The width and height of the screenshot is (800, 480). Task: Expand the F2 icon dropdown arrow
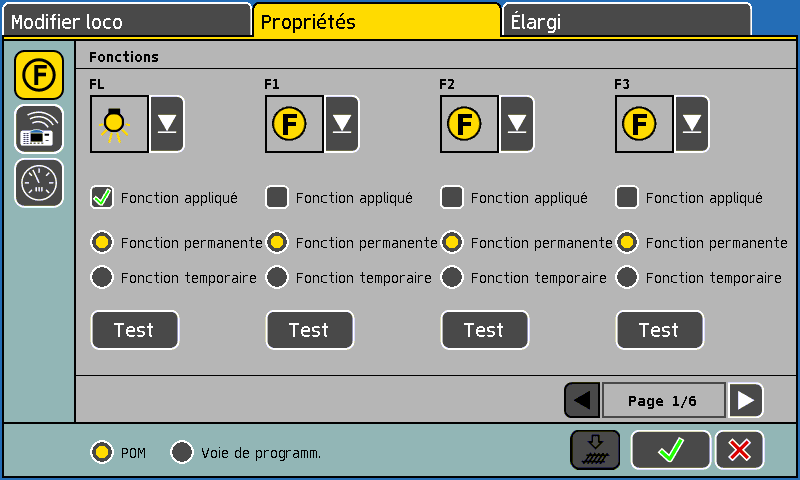click(517, 124)
